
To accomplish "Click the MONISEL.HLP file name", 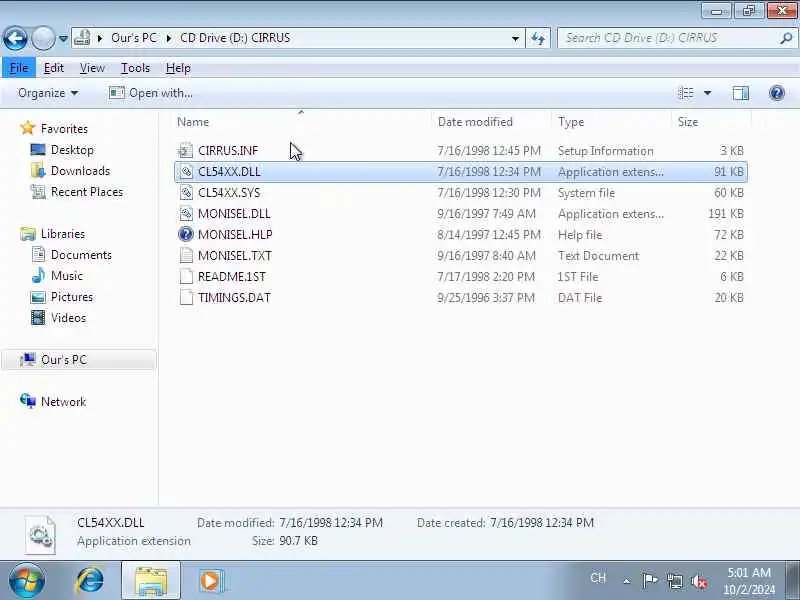I will [x=235, y=234].
